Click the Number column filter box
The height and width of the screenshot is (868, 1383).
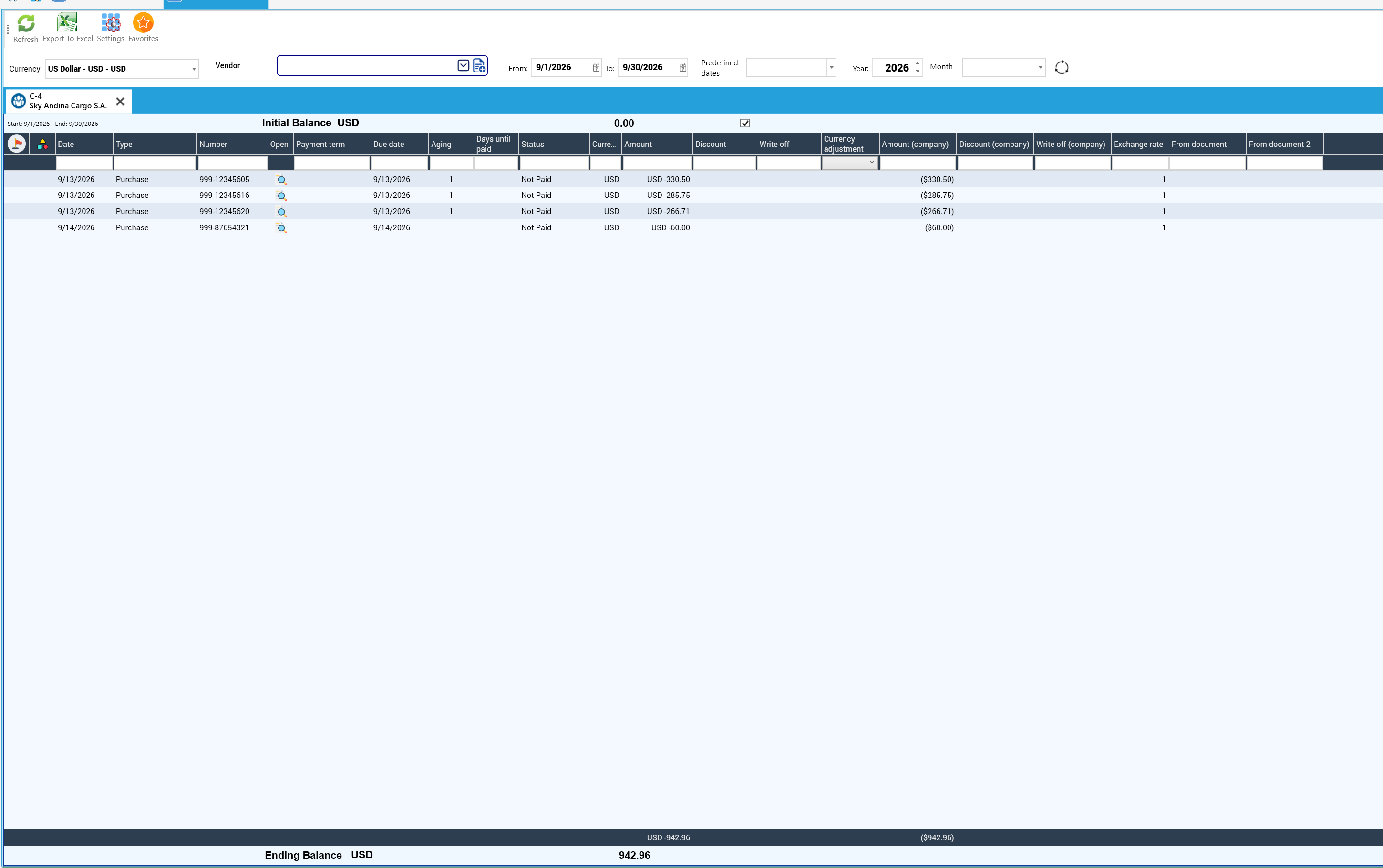tap(232, 163)
